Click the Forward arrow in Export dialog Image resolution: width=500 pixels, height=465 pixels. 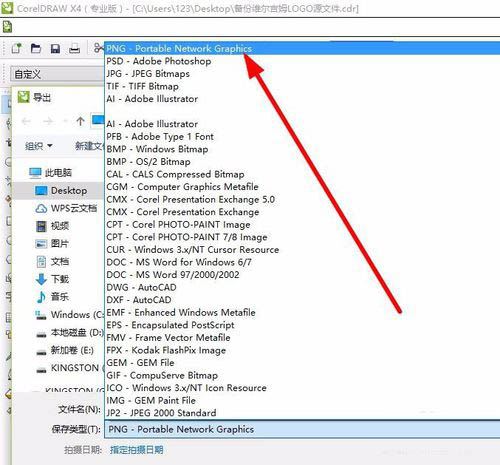click(x=48, y=121)
